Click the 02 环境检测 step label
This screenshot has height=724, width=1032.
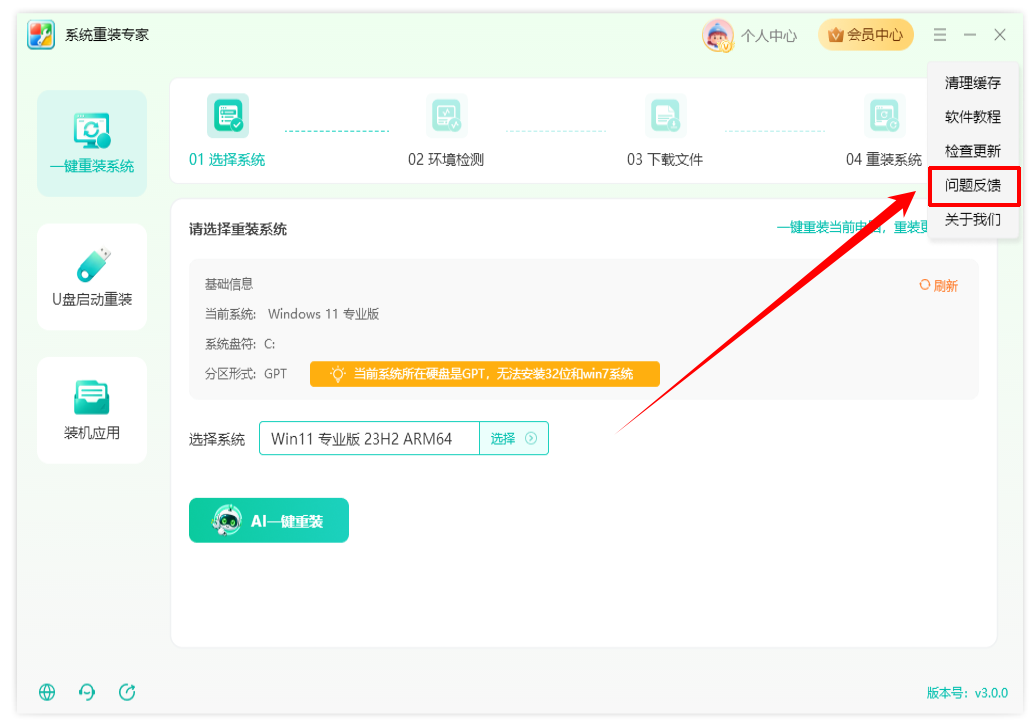(x=446, y=160)
